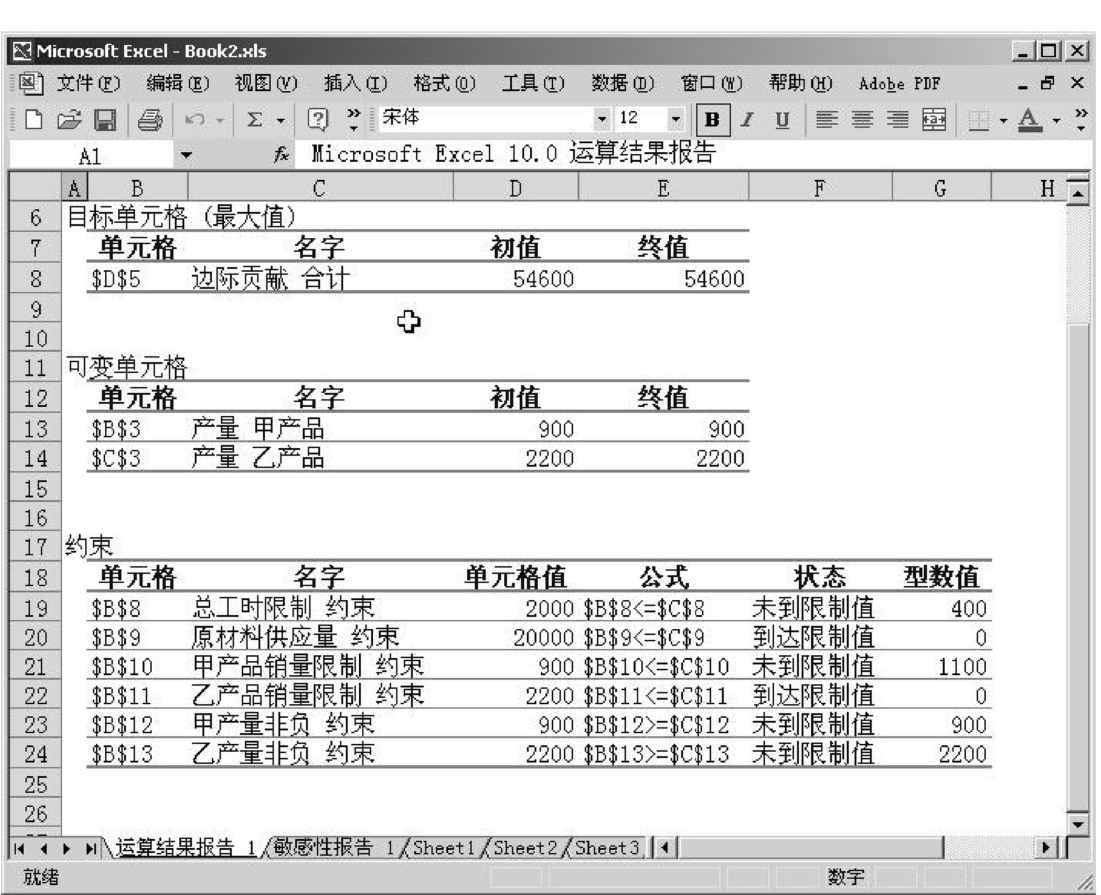Image resolution: width=1101 pixels, height=895 pixels.
Task: Align text left
Action: pyautogui.click(x=826, y=120)
